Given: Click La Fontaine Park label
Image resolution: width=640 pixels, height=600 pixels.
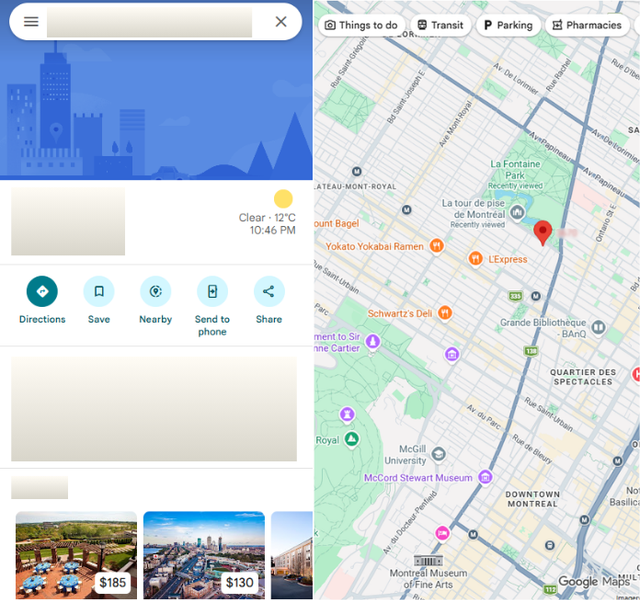Looking at the screenshot, I should coord(516,170).
